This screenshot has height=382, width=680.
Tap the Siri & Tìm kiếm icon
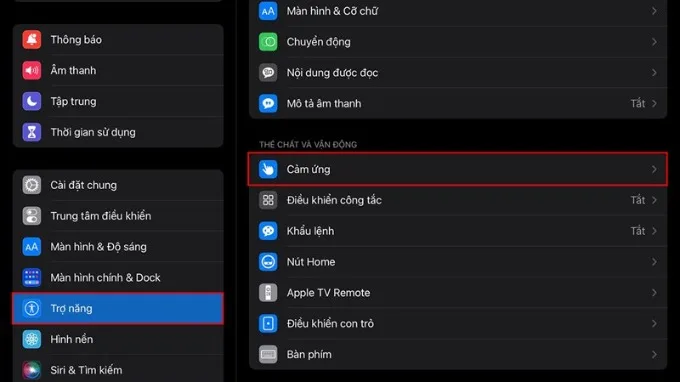click(x=32, y=370)
